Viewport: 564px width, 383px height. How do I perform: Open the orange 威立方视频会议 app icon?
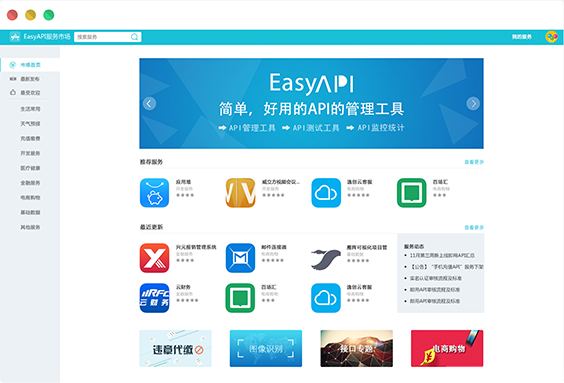click(240, 193)
